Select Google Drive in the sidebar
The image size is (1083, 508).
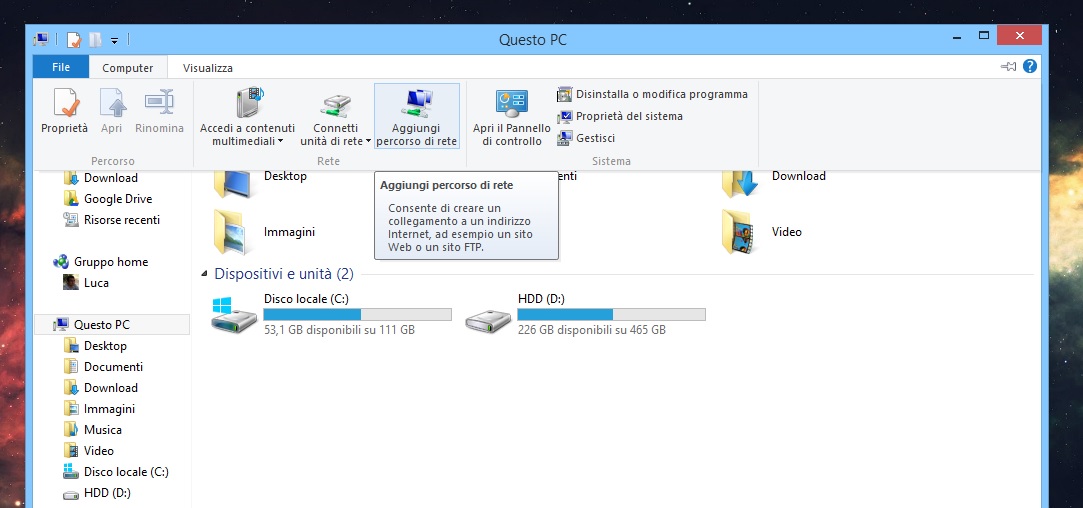coord(117,199)
